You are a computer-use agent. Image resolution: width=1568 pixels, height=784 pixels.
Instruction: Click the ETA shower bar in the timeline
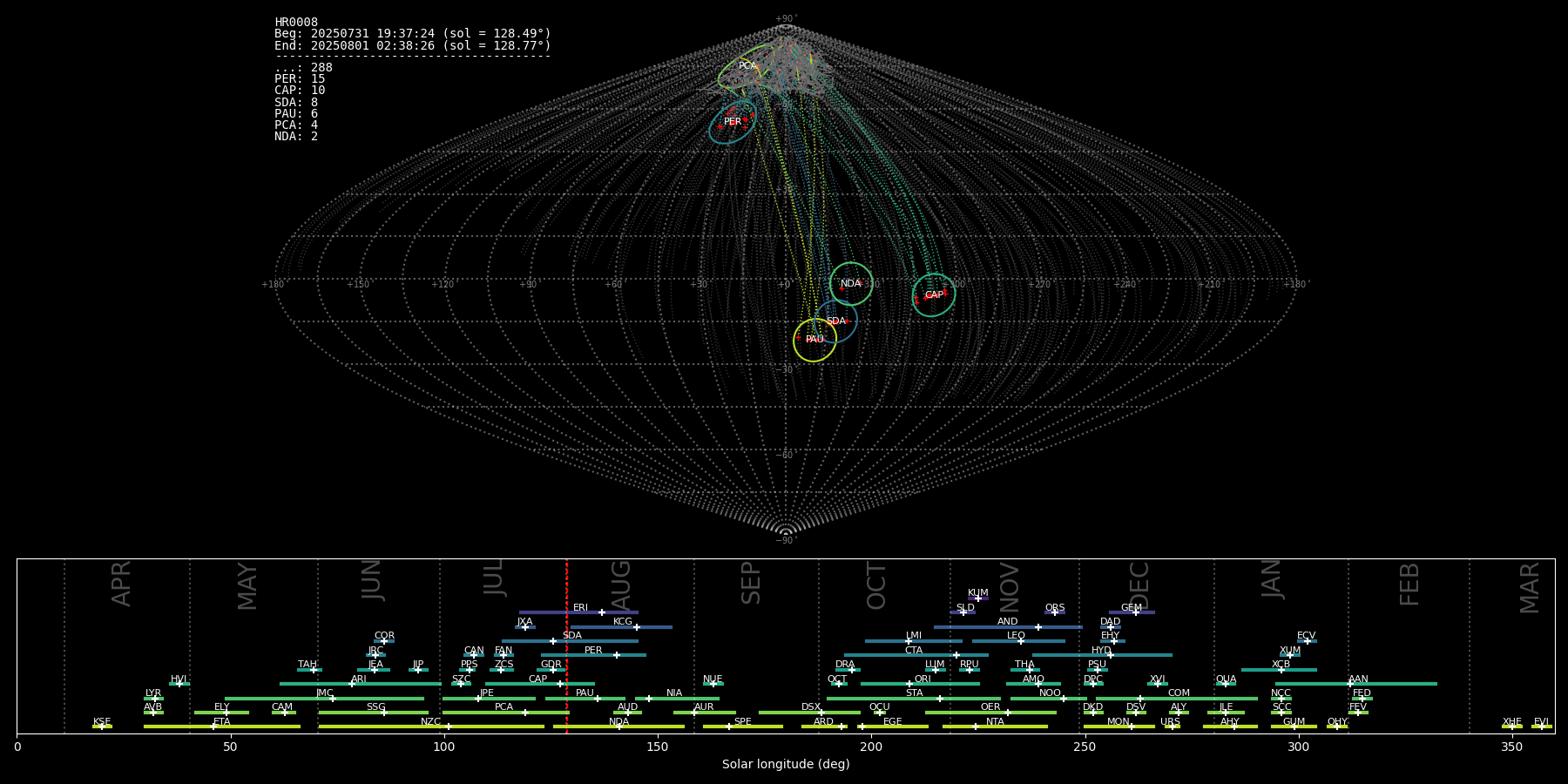[222, 727]
